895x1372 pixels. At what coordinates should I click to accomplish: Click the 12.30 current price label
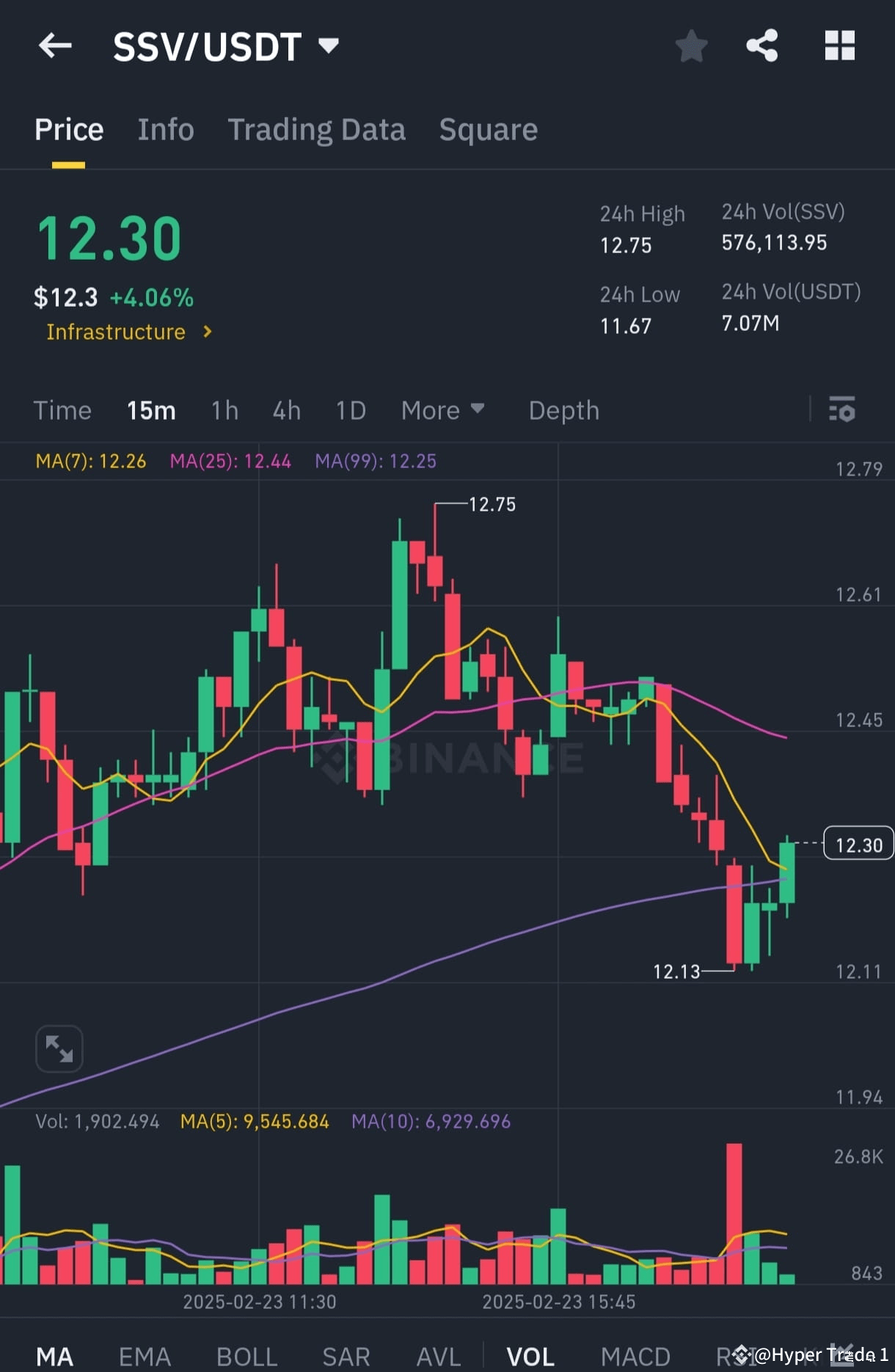point(857,844)
